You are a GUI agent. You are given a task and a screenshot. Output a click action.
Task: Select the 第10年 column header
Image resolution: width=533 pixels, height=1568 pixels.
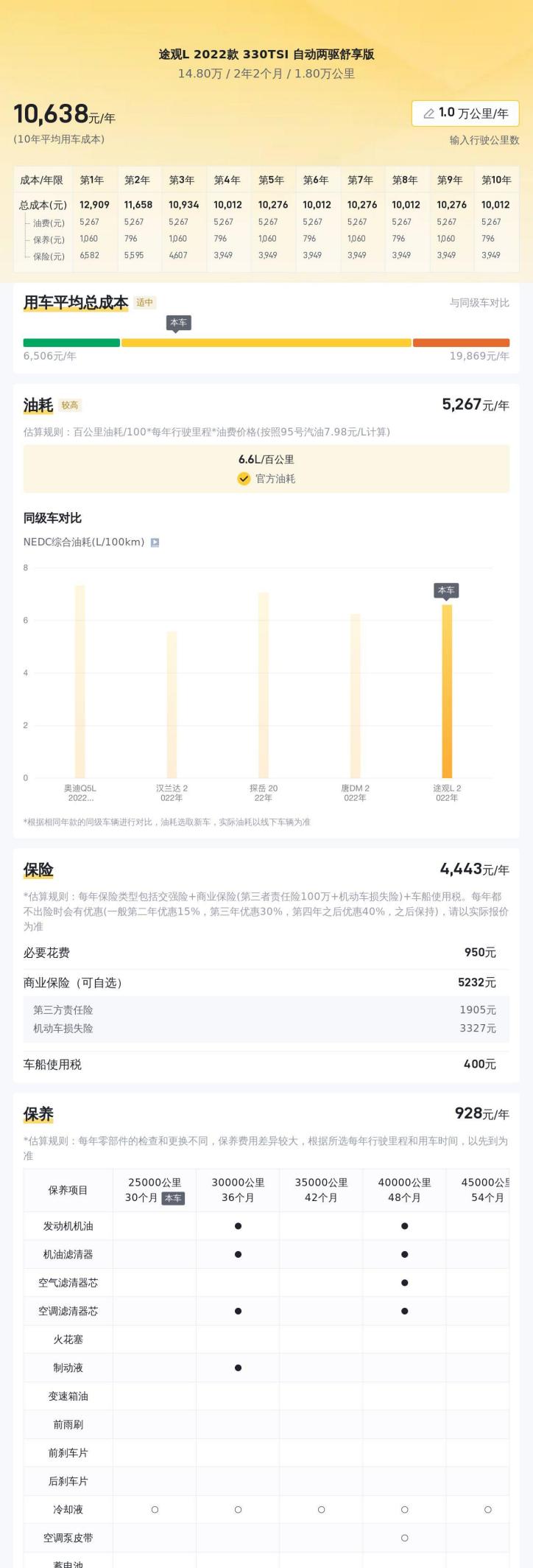[x=496, y=180]
